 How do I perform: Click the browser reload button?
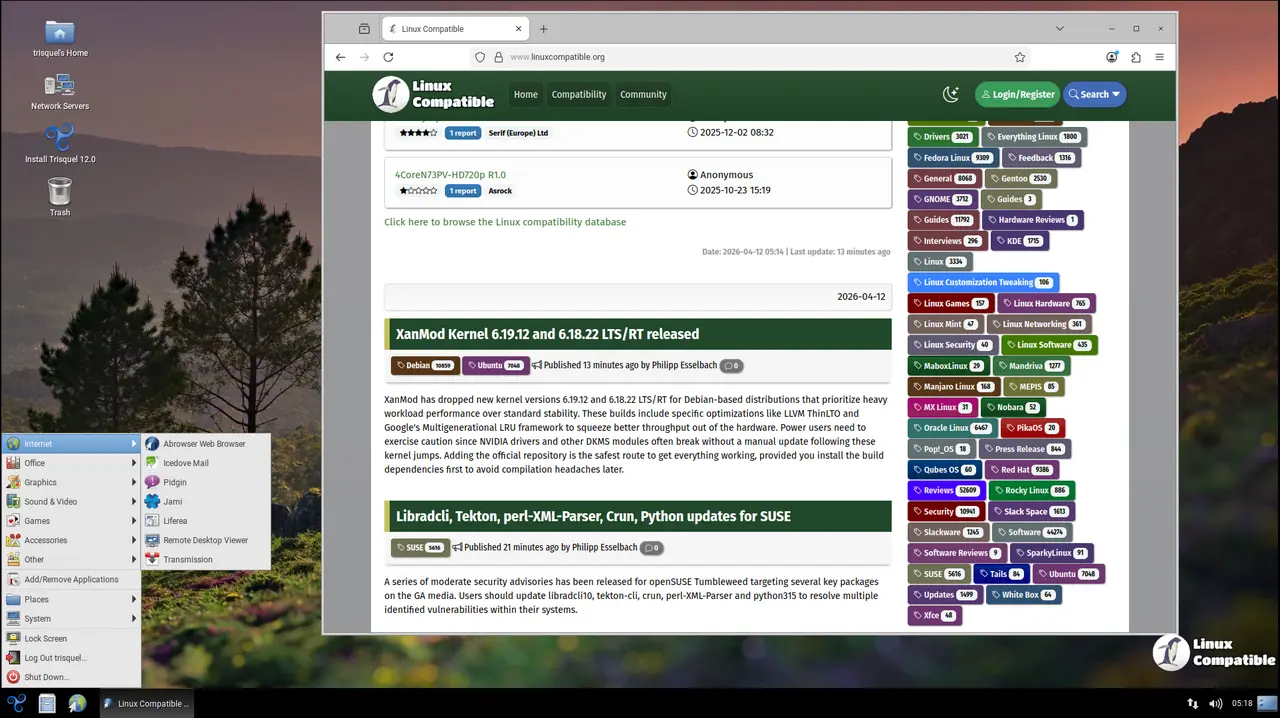388,57
